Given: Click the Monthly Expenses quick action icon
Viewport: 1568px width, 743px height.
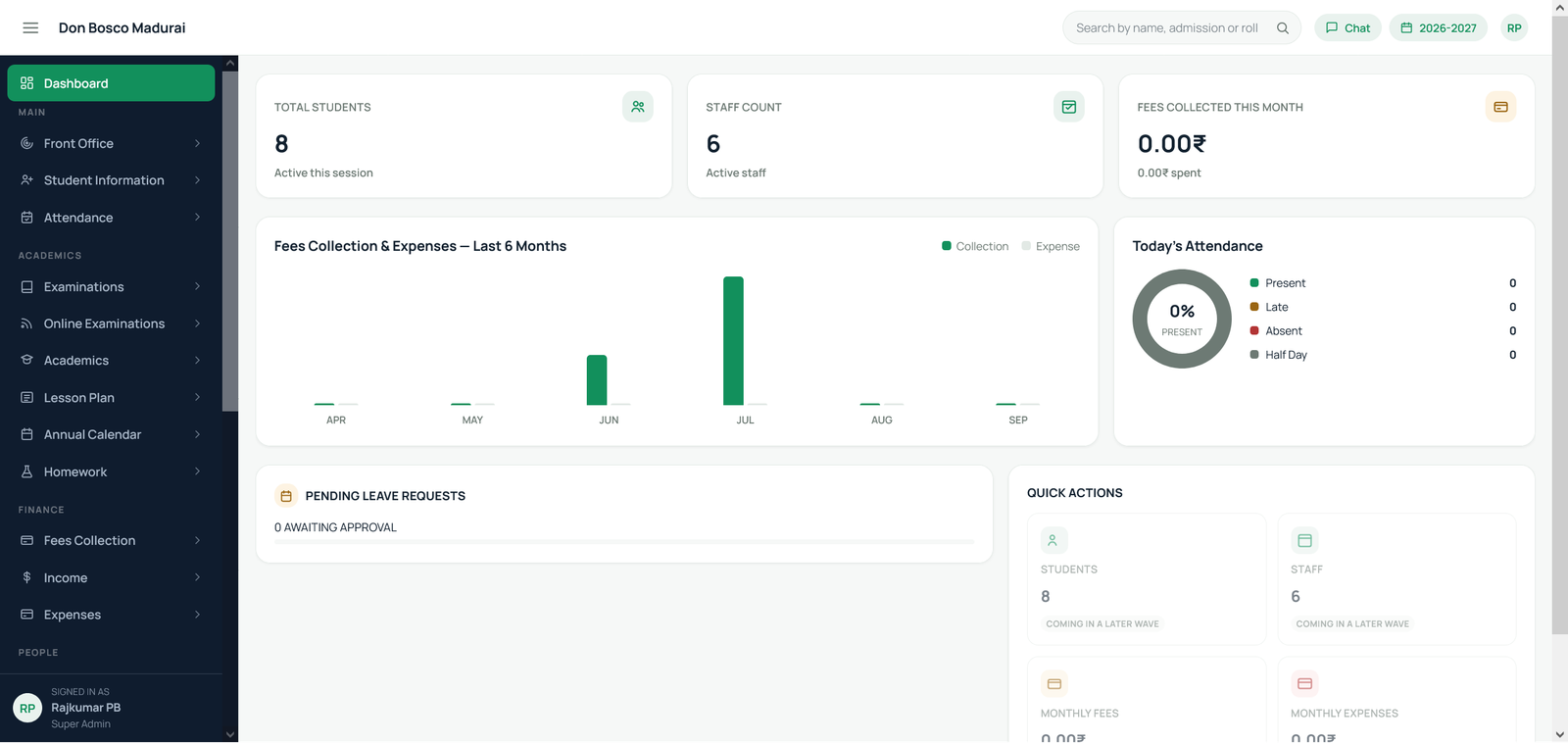Looking at the screenshot, I should tap(1304, 683).
